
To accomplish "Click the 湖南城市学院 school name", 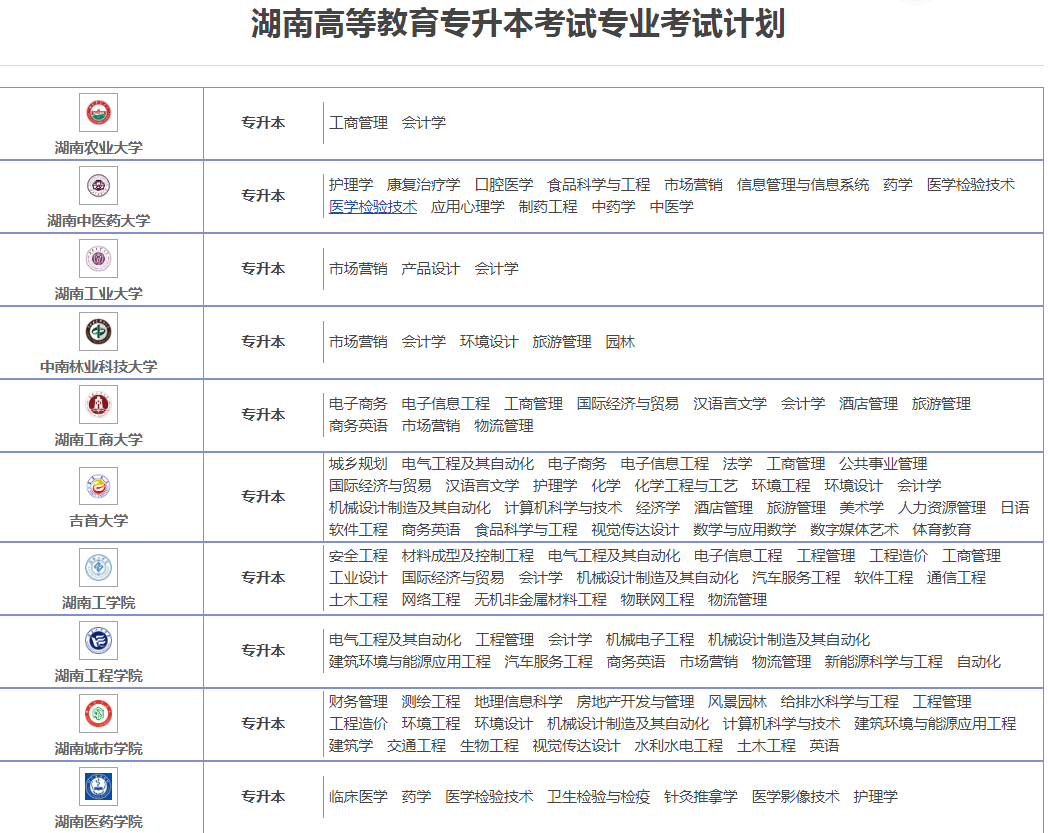I will (98, 749).
